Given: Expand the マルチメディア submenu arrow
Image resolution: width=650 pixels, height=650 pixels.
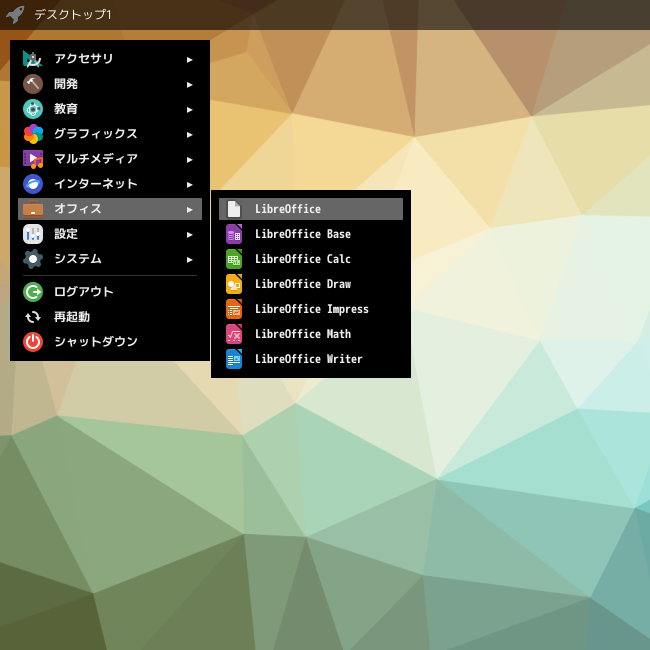Looking at the screenshot, I should point(189,160).
